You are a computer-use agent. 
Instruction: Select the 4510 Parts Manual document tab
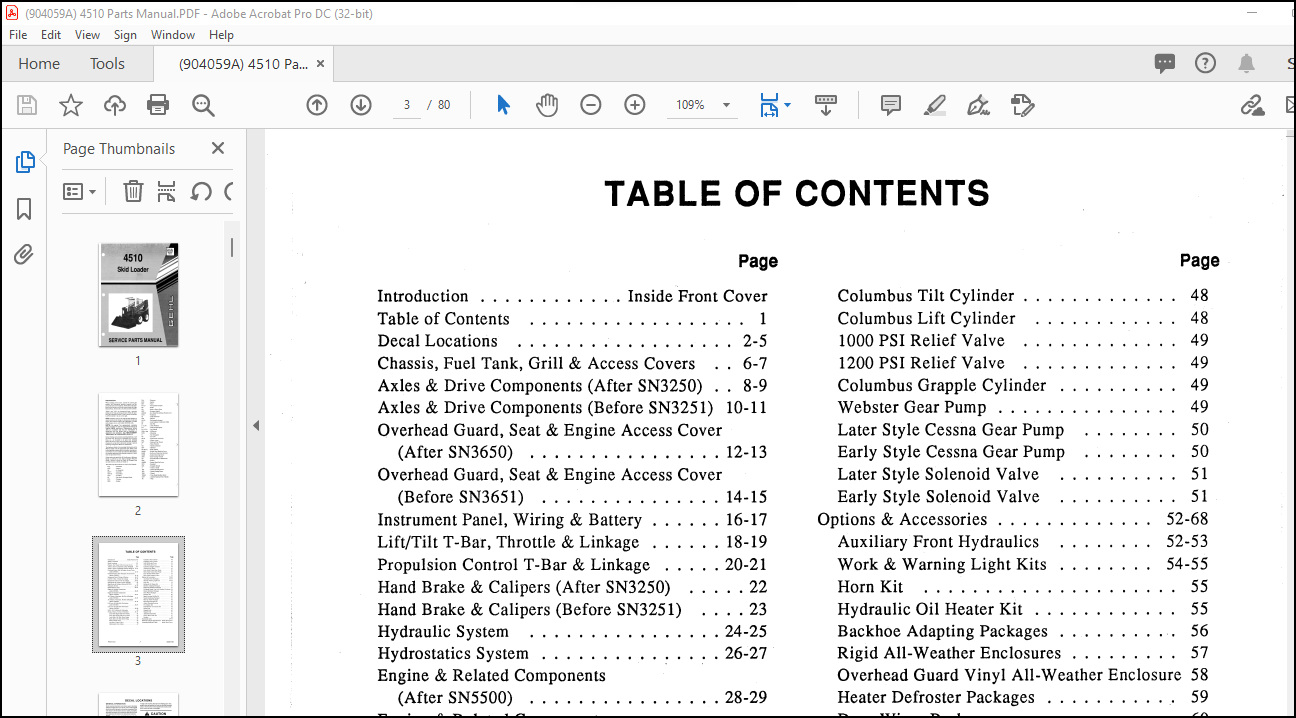tap(243, 64)
